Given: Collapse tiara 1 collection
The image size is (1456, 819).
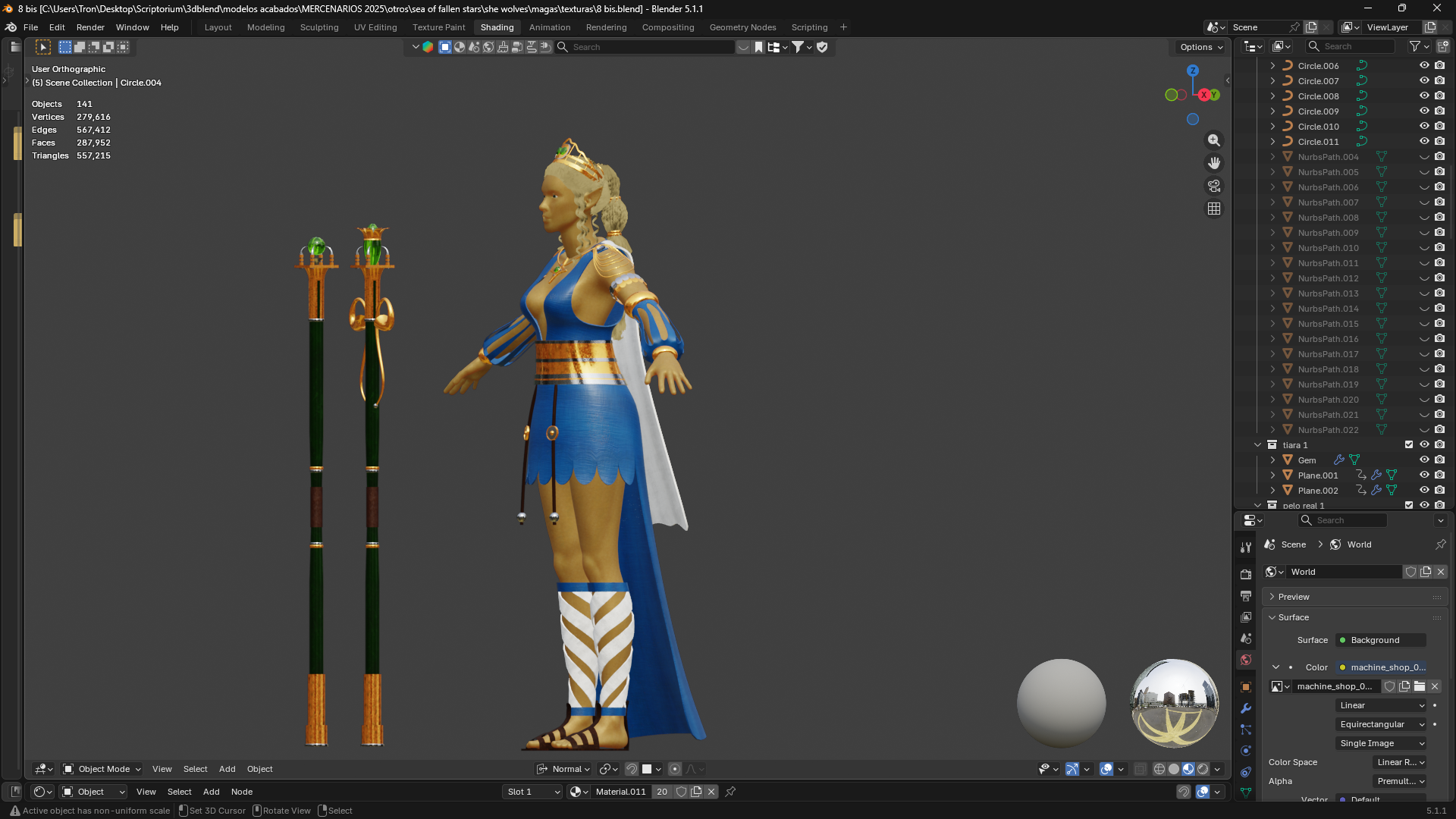Looking at the screenshot, I should pos(1257,445).
